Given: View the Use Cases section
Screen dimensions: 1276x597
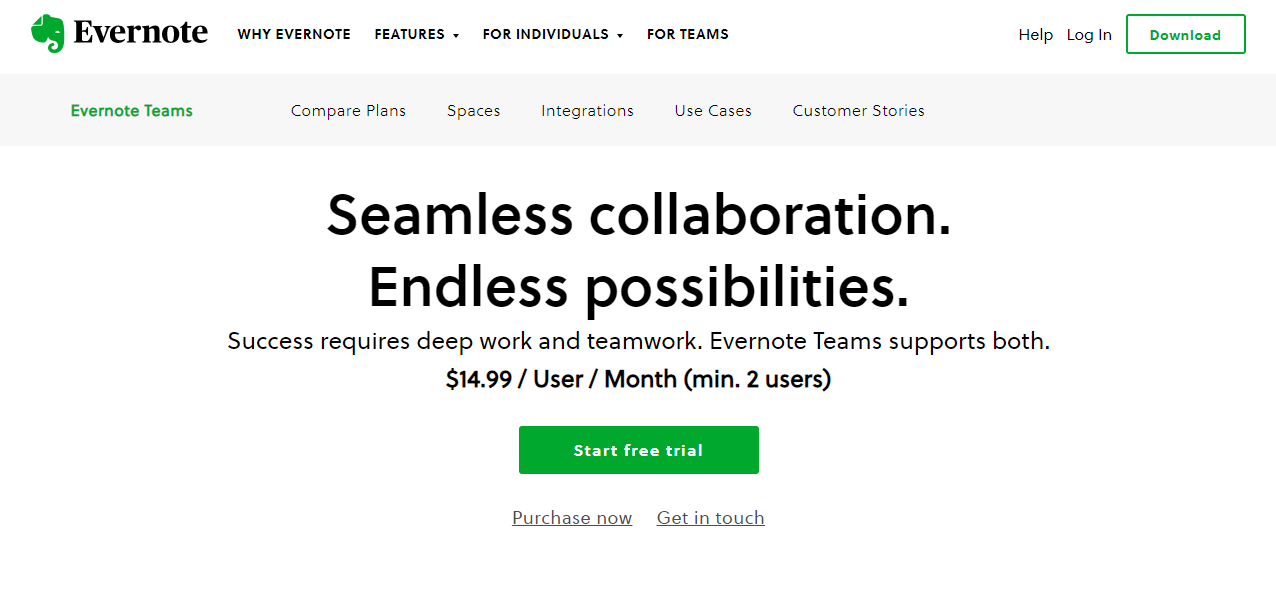Looking at the screenshot, I should pos(712,110).
